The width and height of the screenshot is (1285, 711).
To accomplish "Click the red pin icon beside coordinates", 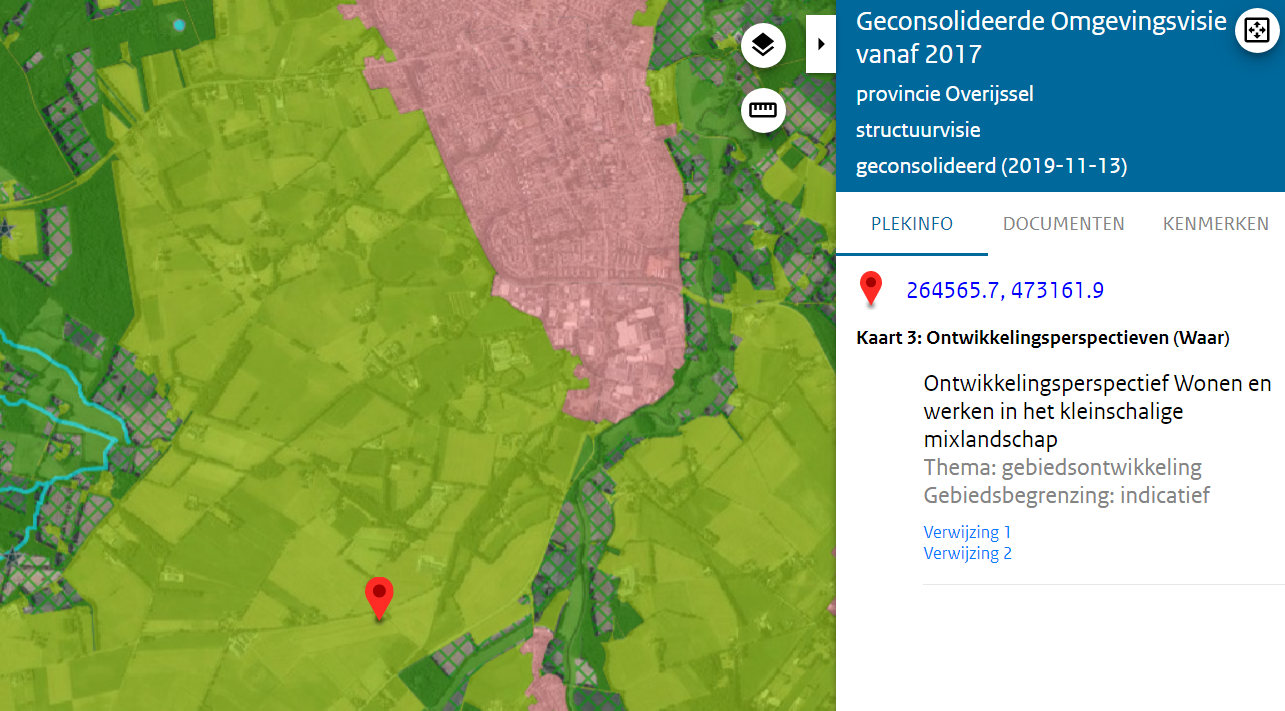I will tap(871, 288).
